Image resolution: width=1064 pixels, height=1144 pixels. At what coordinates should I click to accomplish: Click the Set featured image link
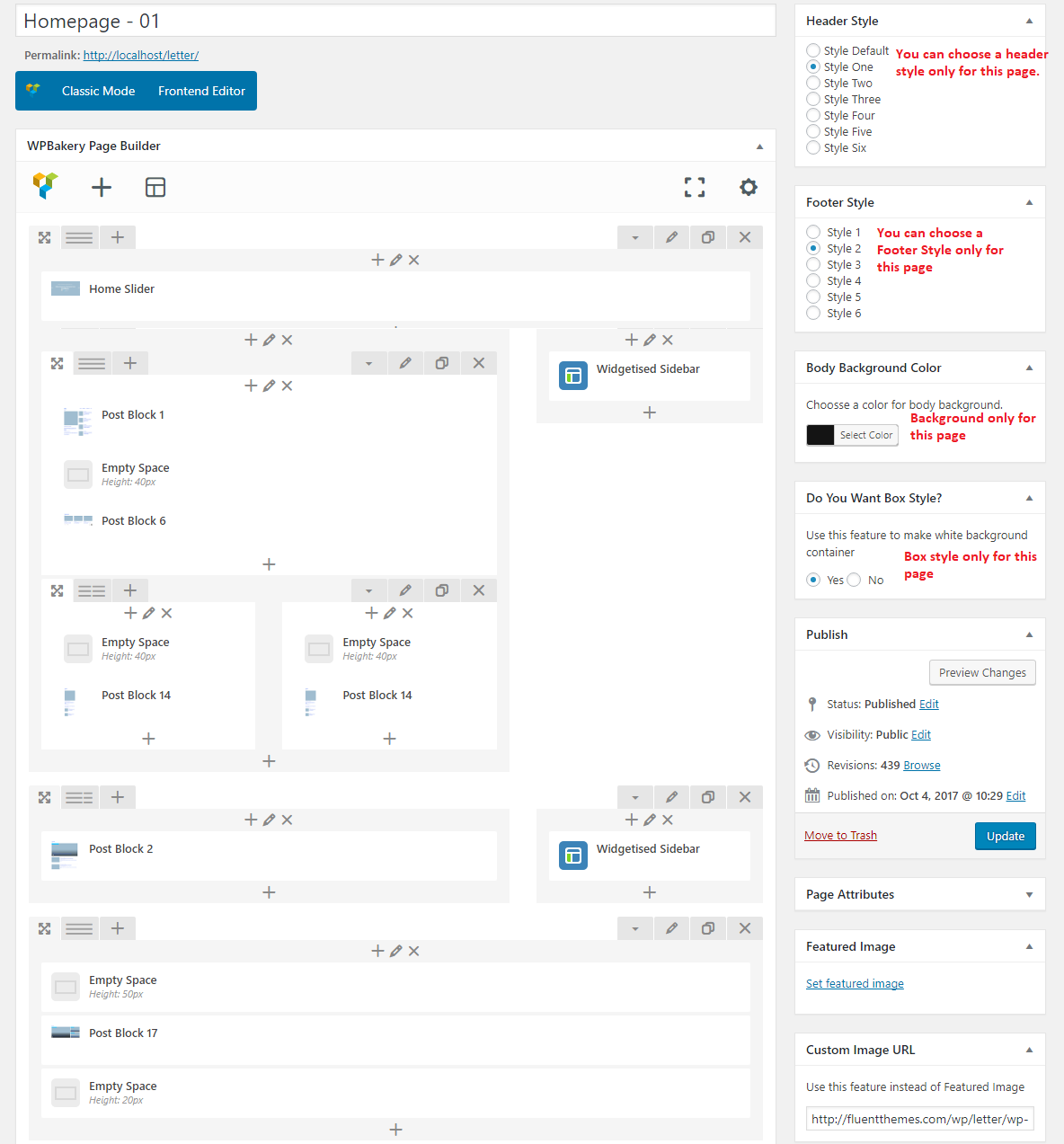(x=855, y=984)
